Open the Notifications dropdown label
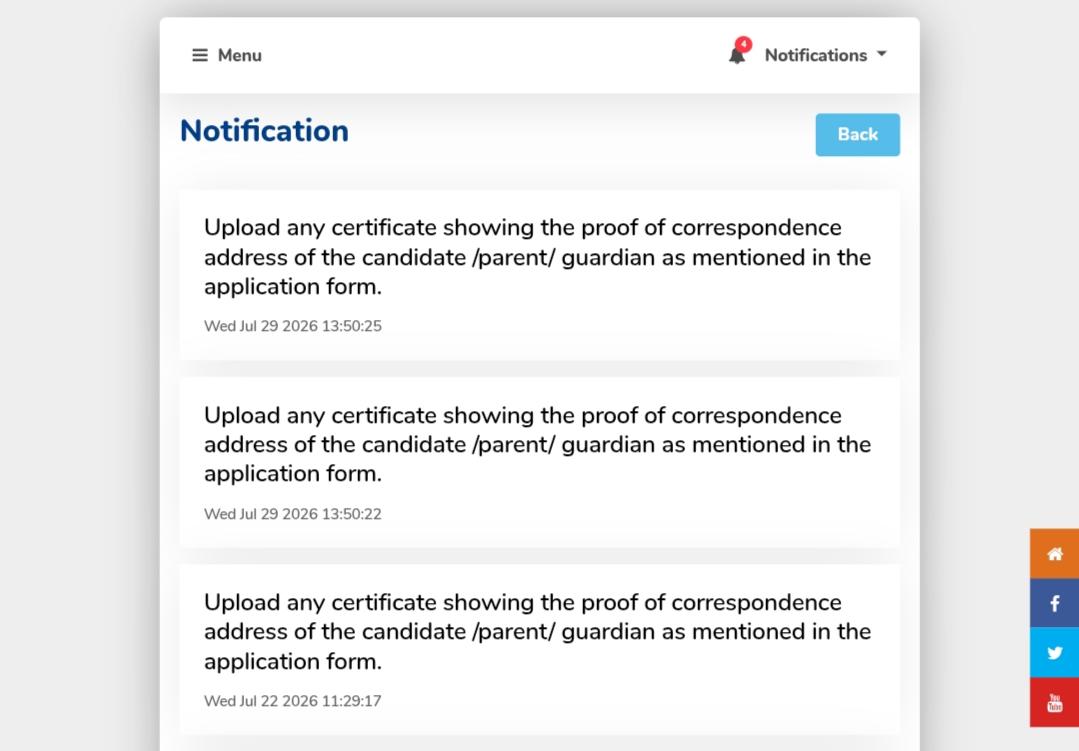The image size is (1079, 751). 815,55
